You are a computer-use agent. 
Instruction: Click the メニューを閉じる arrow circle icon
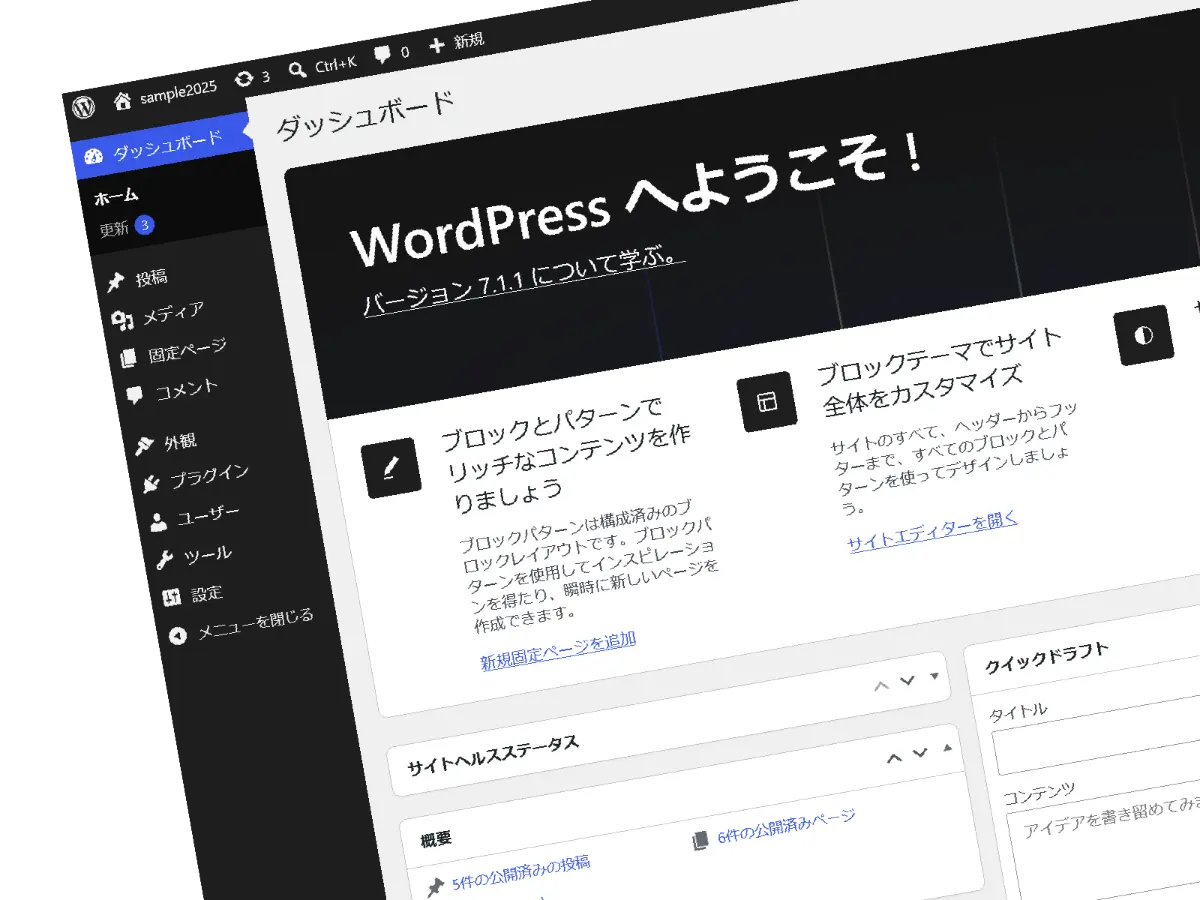pos(178,635)
